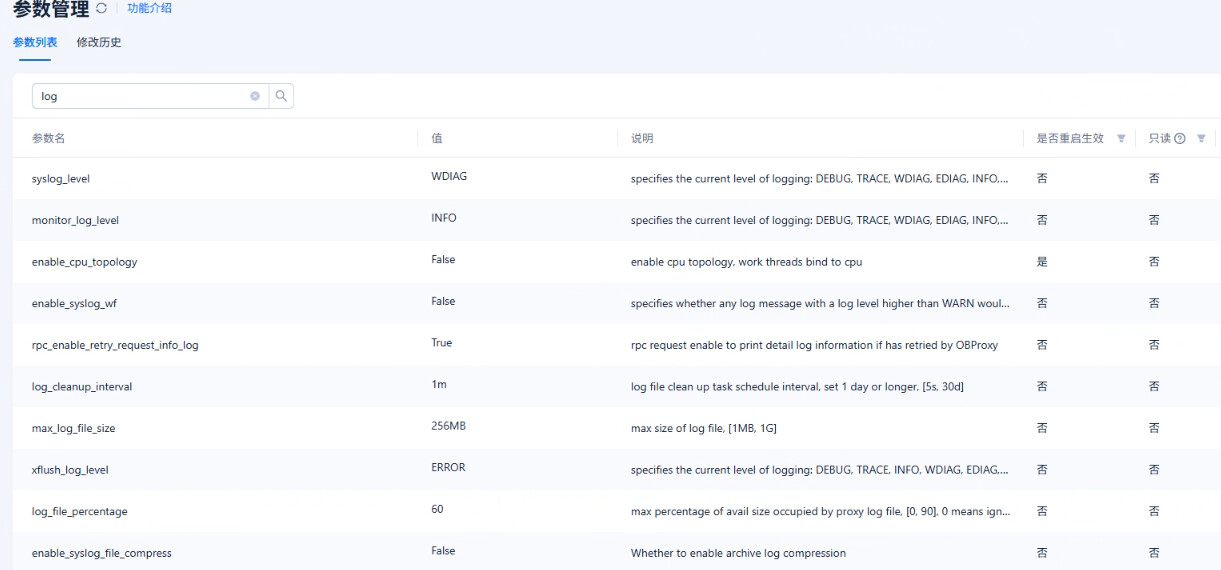Screen dimensions: 1221x570
Task: Select the log_cleanup_interval parameter
Action: coord(82,387)
